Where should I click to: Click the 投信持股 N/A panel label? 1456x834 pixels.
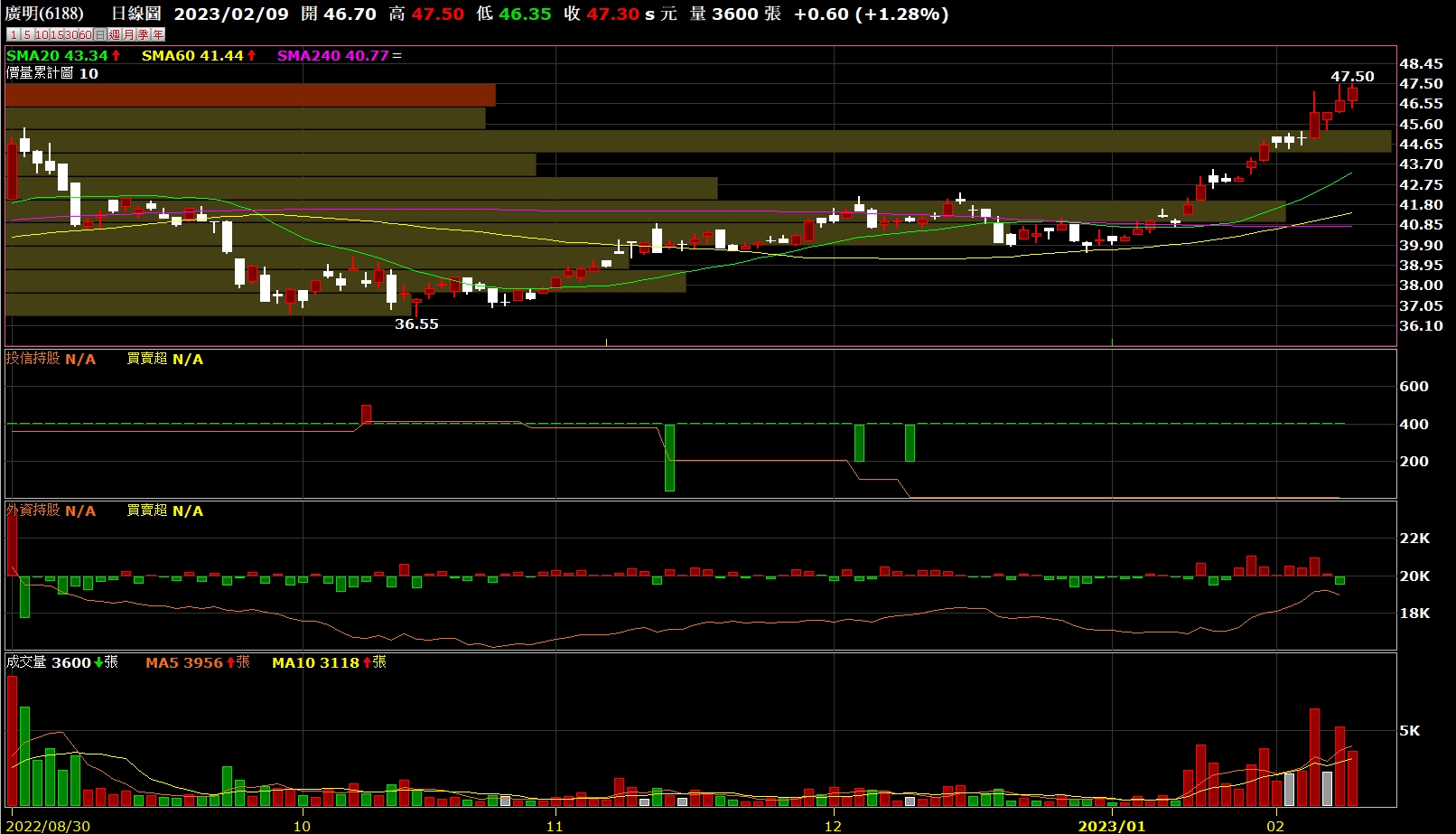click(51, 359)
